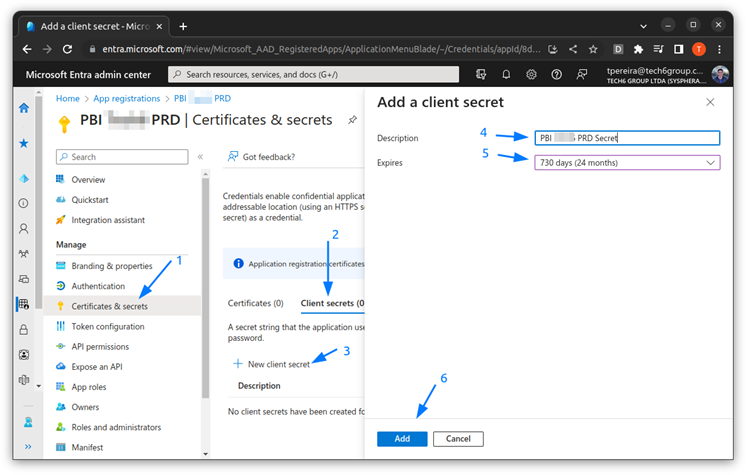Select the Client secrets tab

[332, 303]
